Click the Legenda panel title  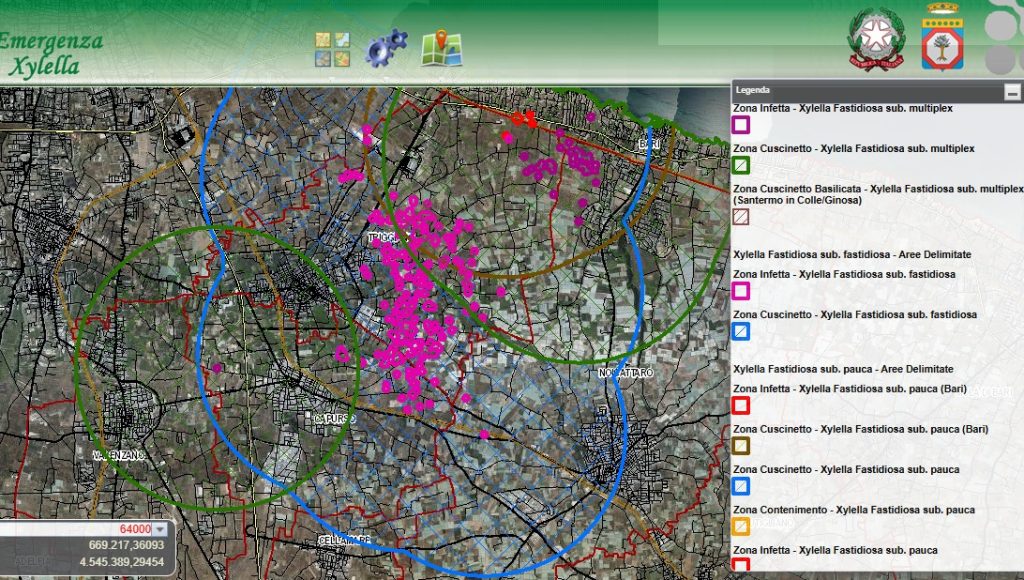coord(752,90)
